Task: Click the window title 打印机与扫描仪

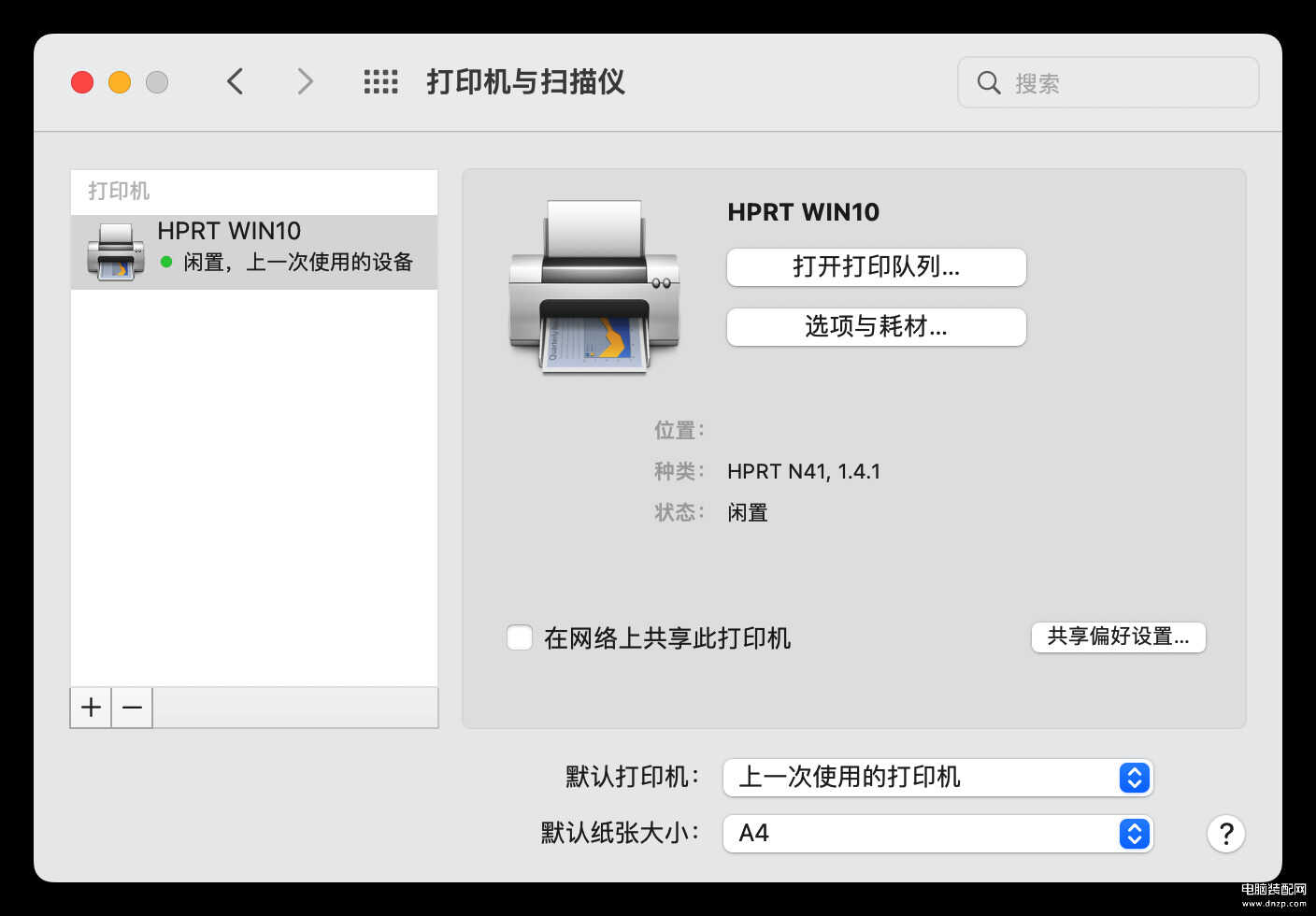Action: [x=525, y=82]
